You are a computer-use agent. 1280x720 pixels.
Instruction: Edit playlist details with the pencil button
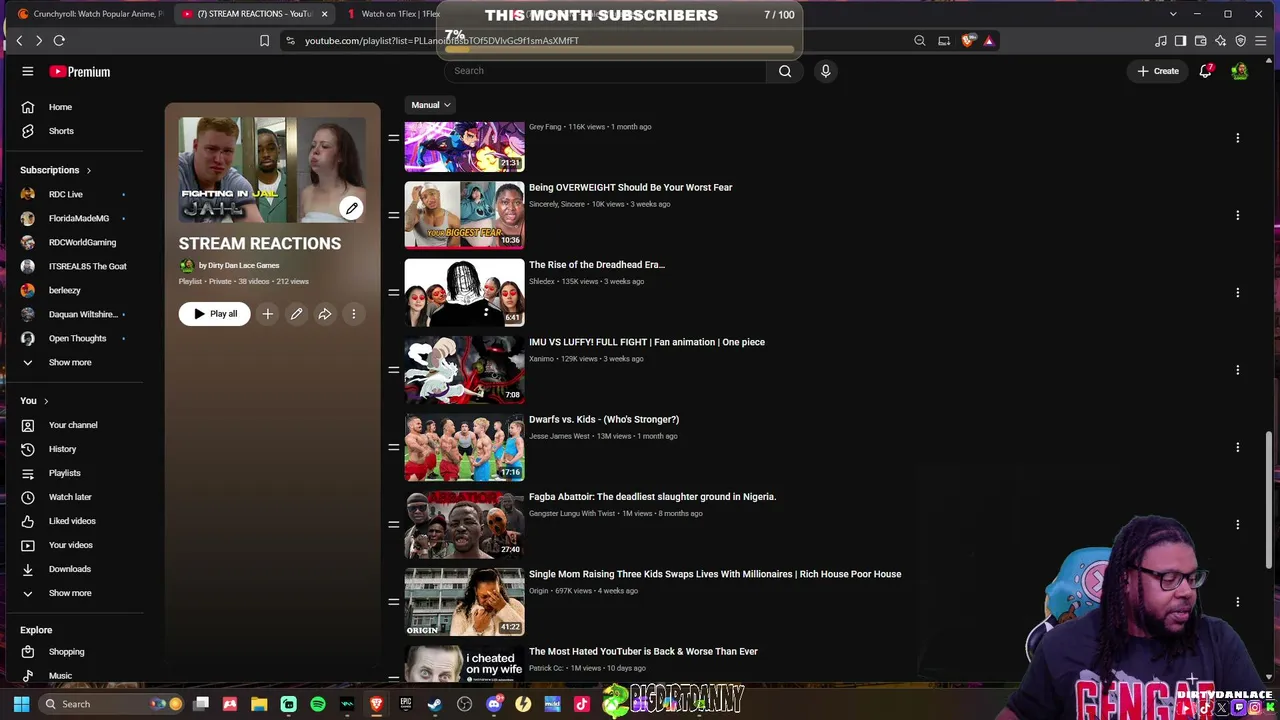click(x=296, y=314)
